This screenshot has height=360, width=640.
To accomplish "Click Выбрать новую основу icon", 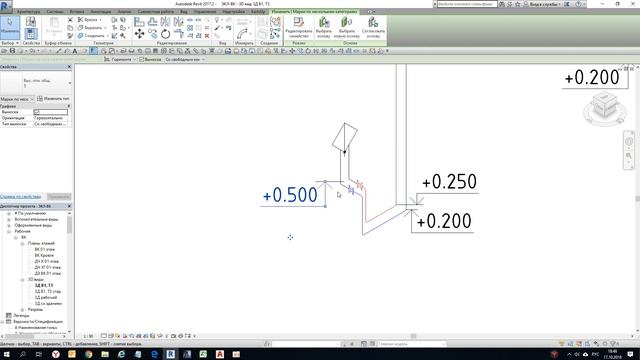I will point(347,27).
